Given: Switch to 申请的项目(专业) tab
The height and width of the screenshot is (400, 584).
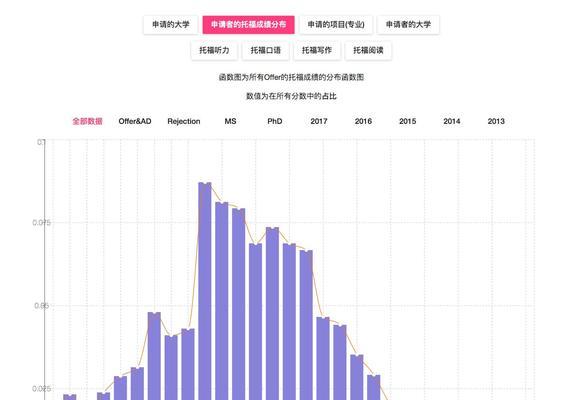Looking at the screenshot, I should click(336, 25).
